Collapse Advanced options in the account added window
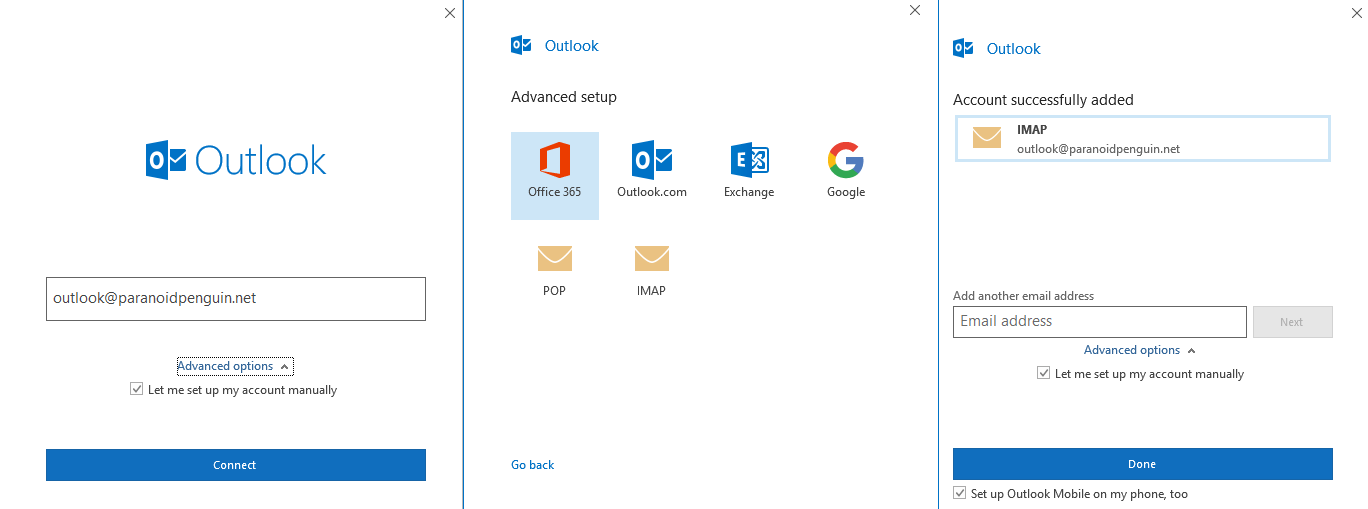The height and width of the screenshot is (509, 1368). point(1140,350)
